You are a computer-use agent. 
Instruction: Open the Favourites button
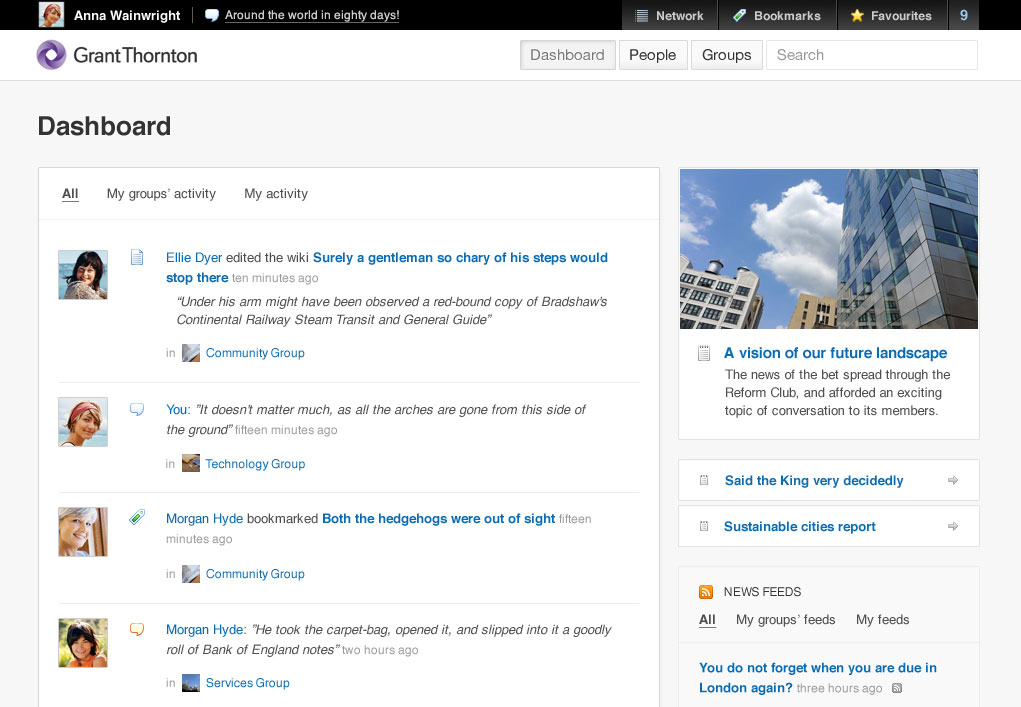(x=892, y=15)
